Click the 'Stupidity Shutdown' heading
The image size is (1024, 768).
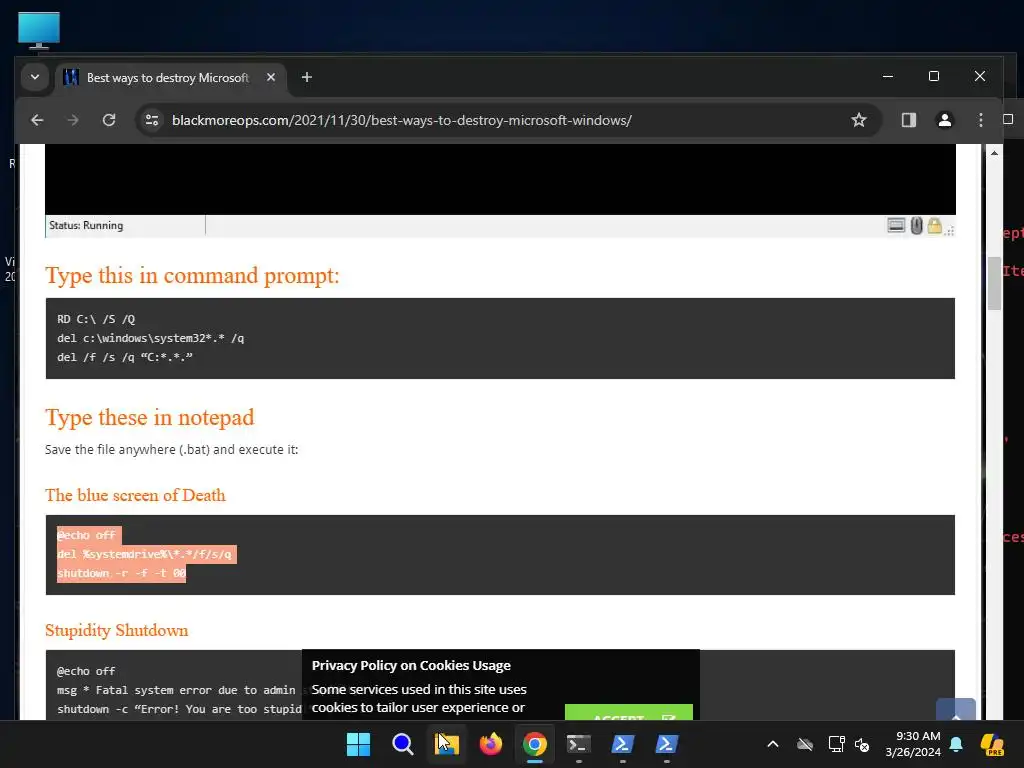(116, 630)
